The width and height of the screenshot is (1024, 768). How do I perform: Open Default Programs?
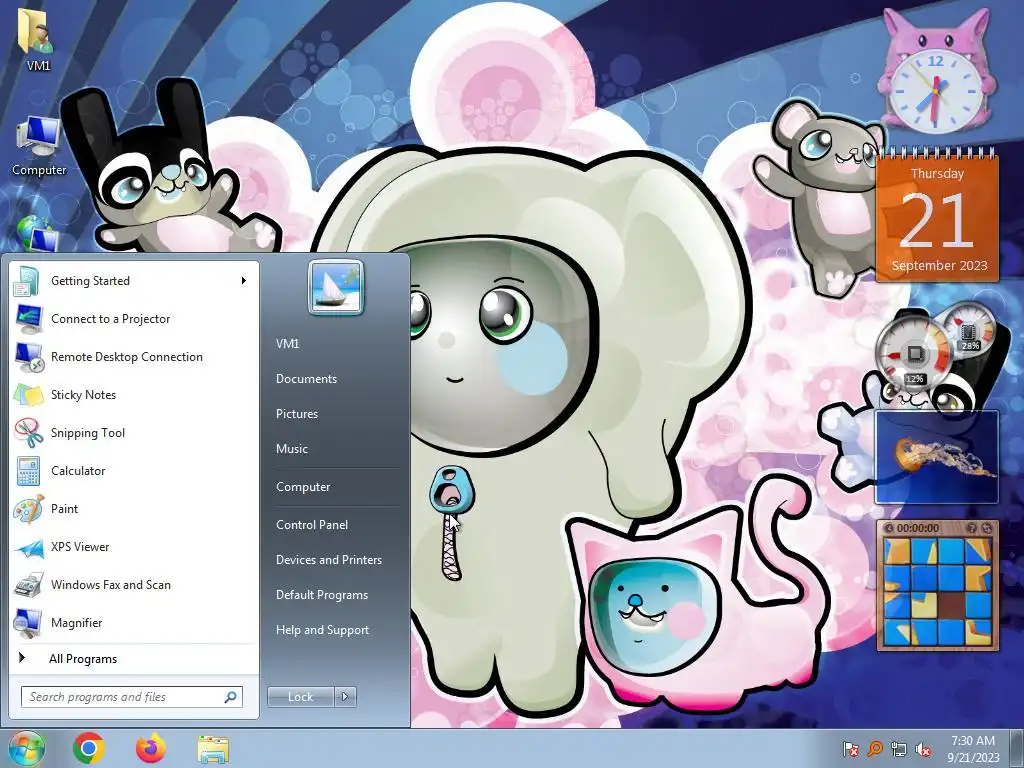(322, 595)
